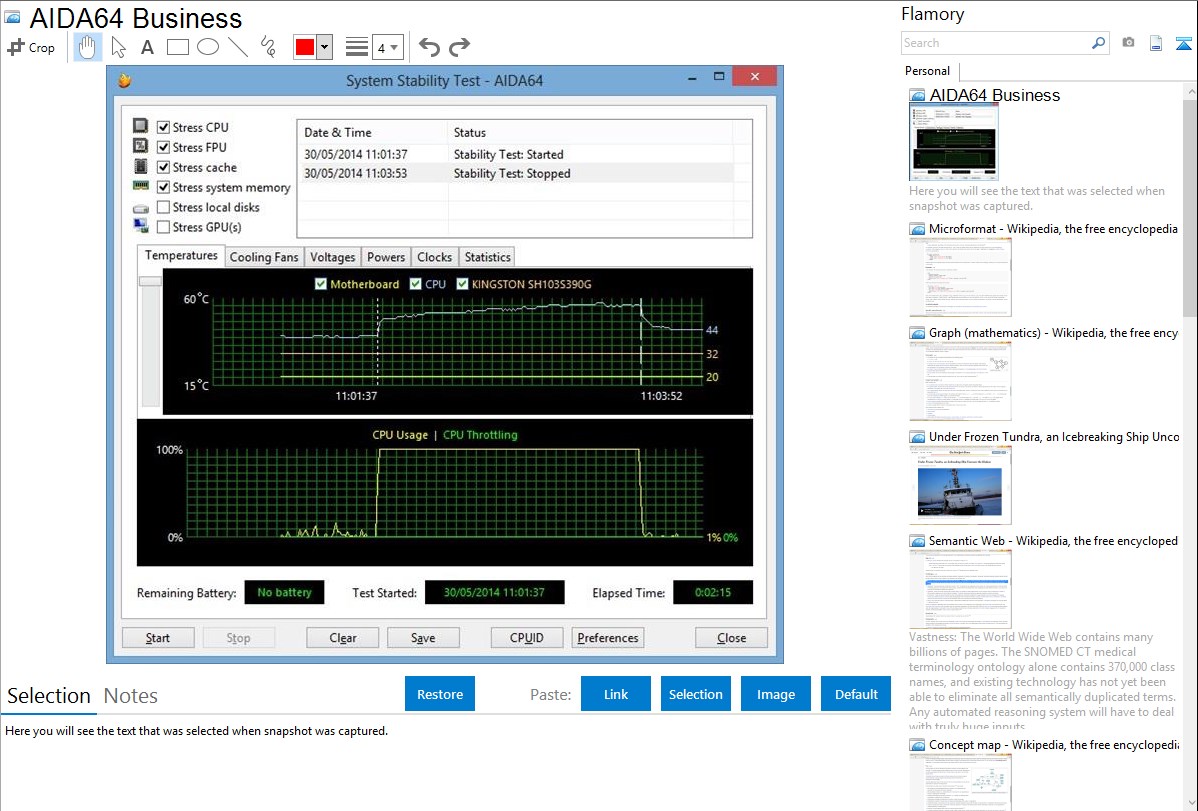The image size is (1198, 811).
Task: Click the blue Restore button
Action: click(440, 694)
